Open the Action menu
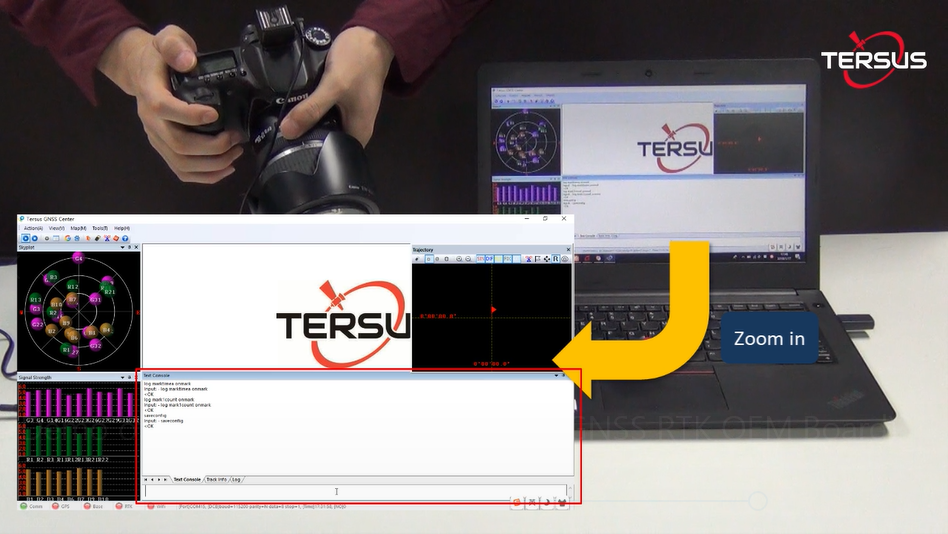This screenshot has width=948, height=534. tap(33, 228)
